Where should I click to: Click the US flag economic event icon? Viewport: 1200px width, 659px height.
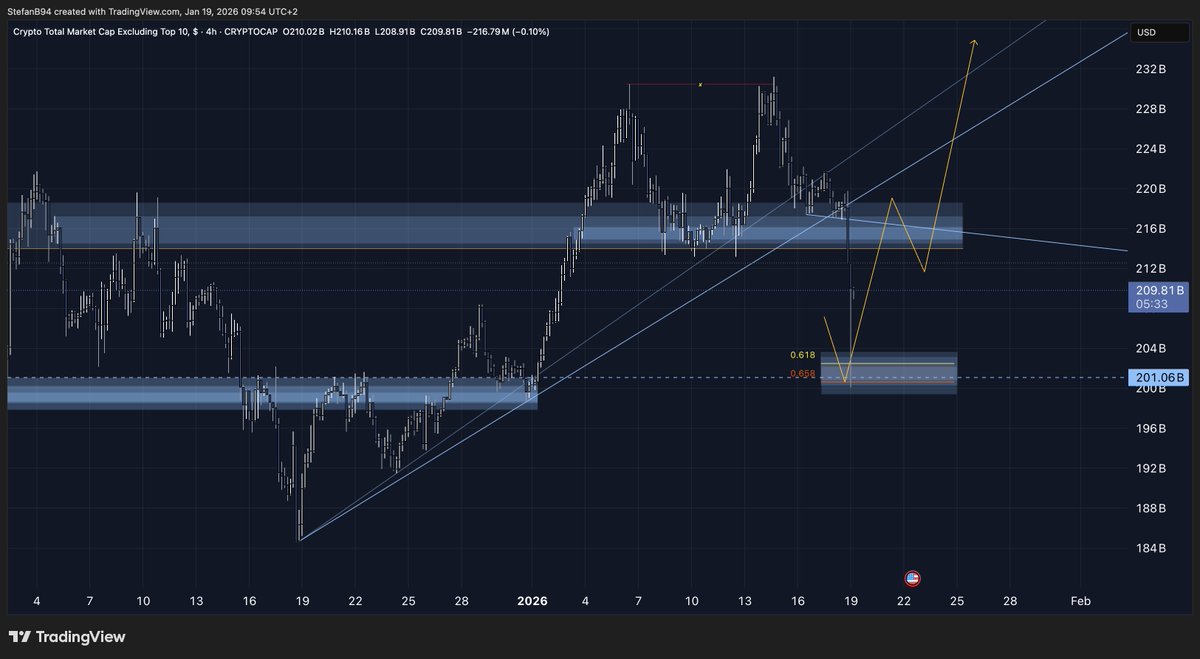coord(911,577)
